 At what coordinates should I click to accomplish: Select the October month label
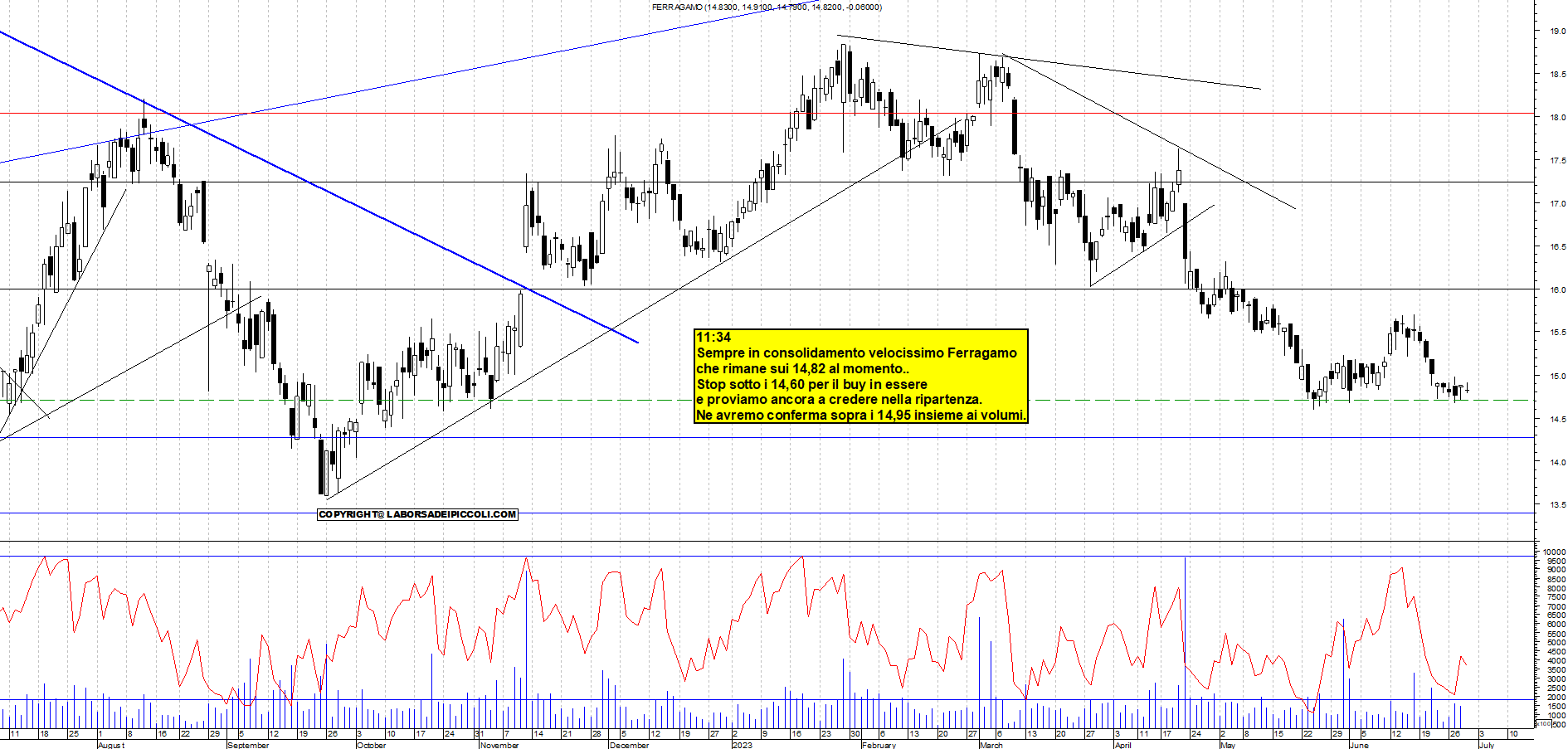tap(371, 745)
